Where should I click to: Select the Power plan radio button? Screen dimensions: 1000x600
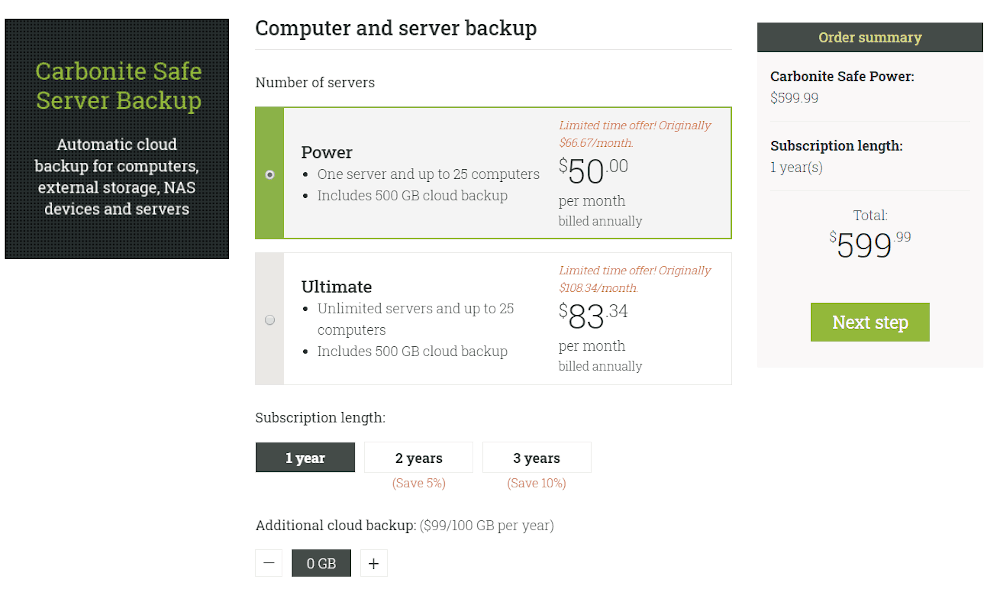pos(270,175)
